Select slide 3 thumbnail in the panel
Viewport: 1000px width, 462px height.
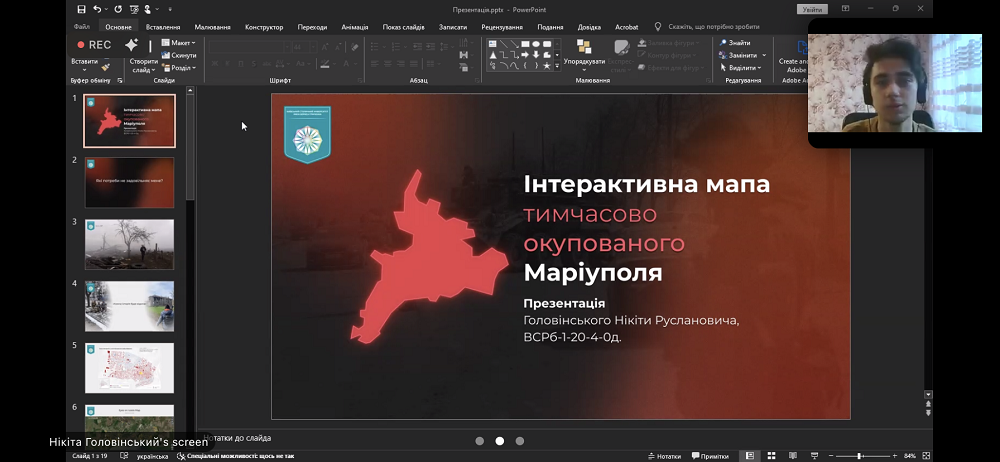point(129,244)
